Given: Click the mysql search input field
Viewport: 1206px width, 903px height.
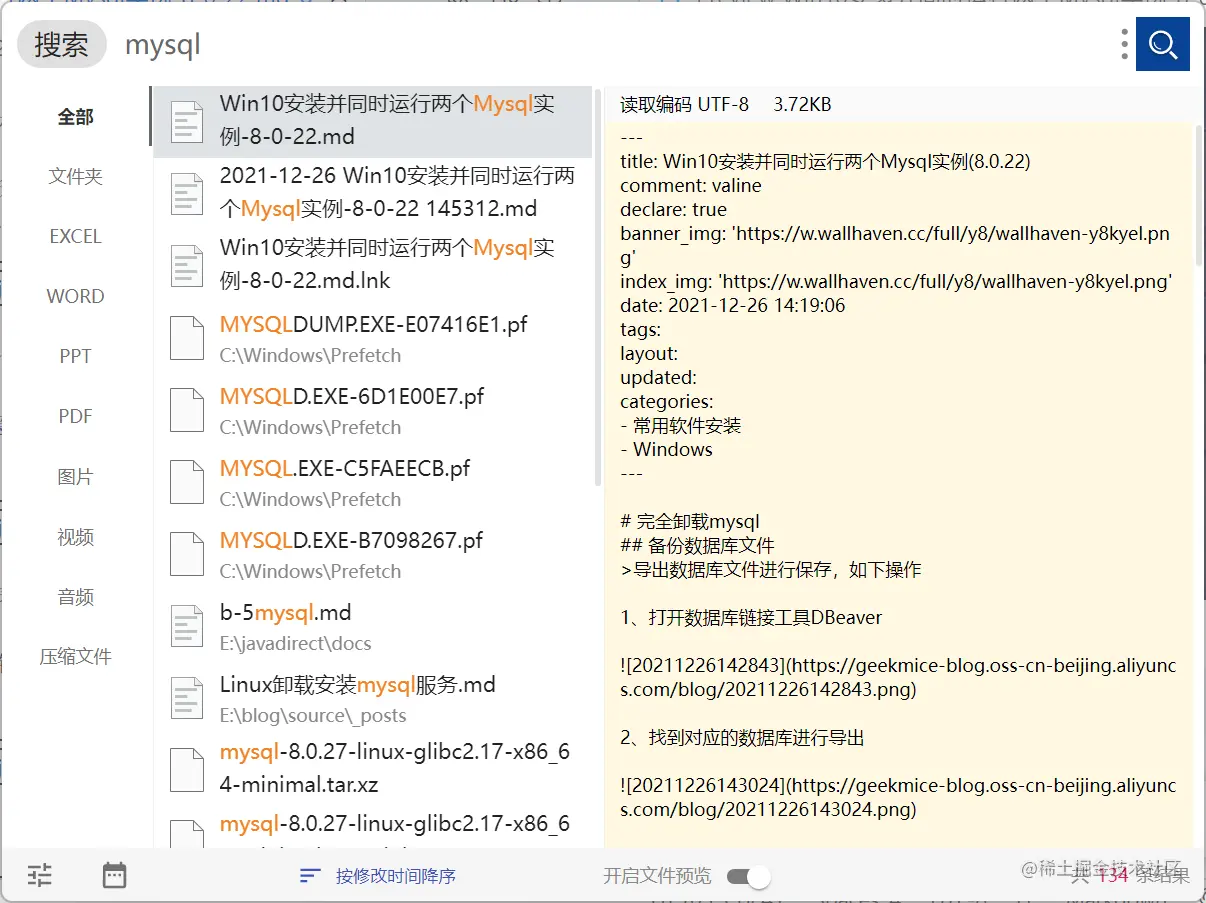Looking at the screenshot, I should [610, 45].
